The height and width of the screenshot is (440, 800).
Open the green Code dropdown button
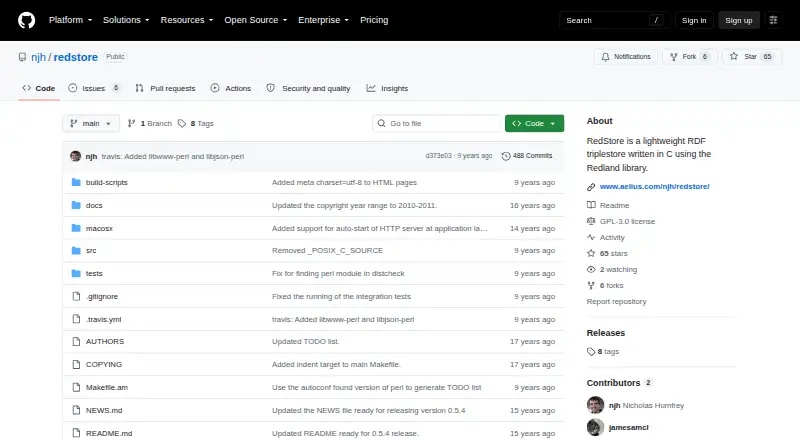pos(534,124)
